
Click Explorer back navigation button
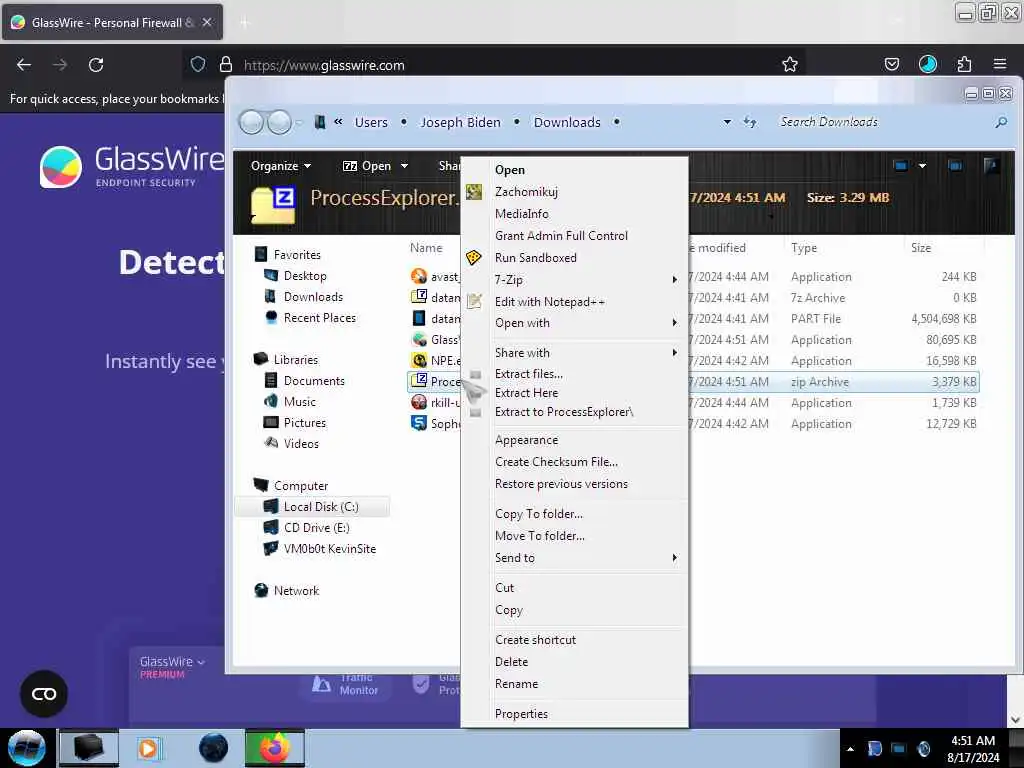251,122
